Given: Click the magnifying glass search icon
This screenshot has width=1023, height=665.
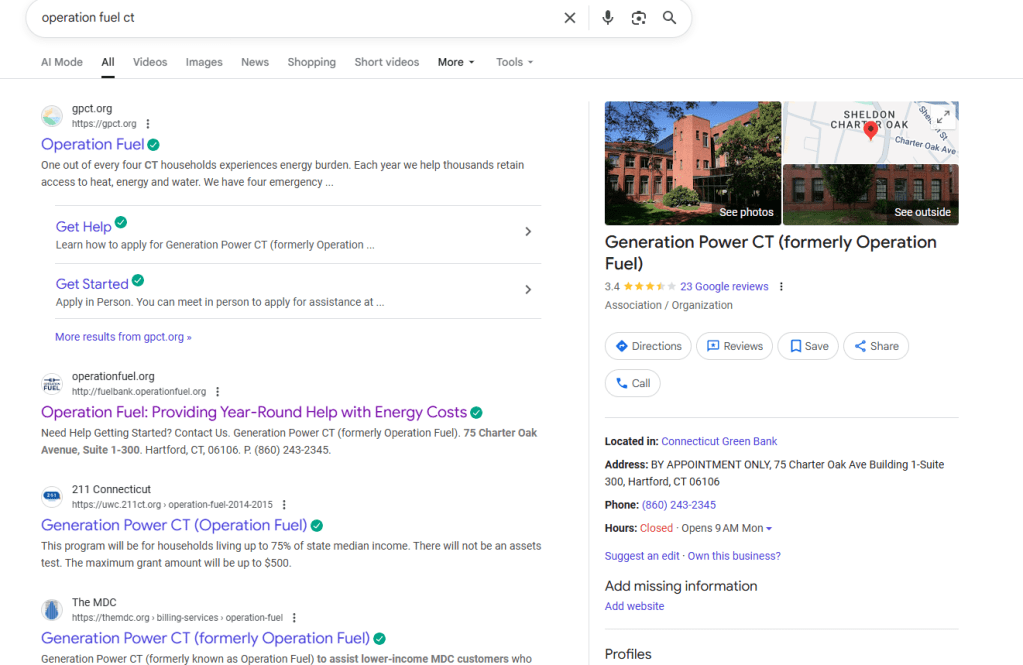Looking at the screenshot, I should pos(669,18).
